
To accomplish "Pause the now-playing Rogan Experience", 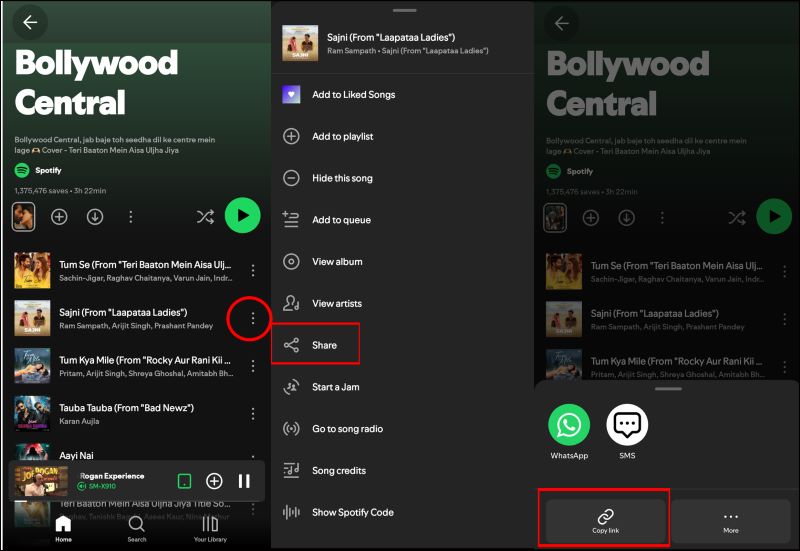I will [x=244, y=481].
